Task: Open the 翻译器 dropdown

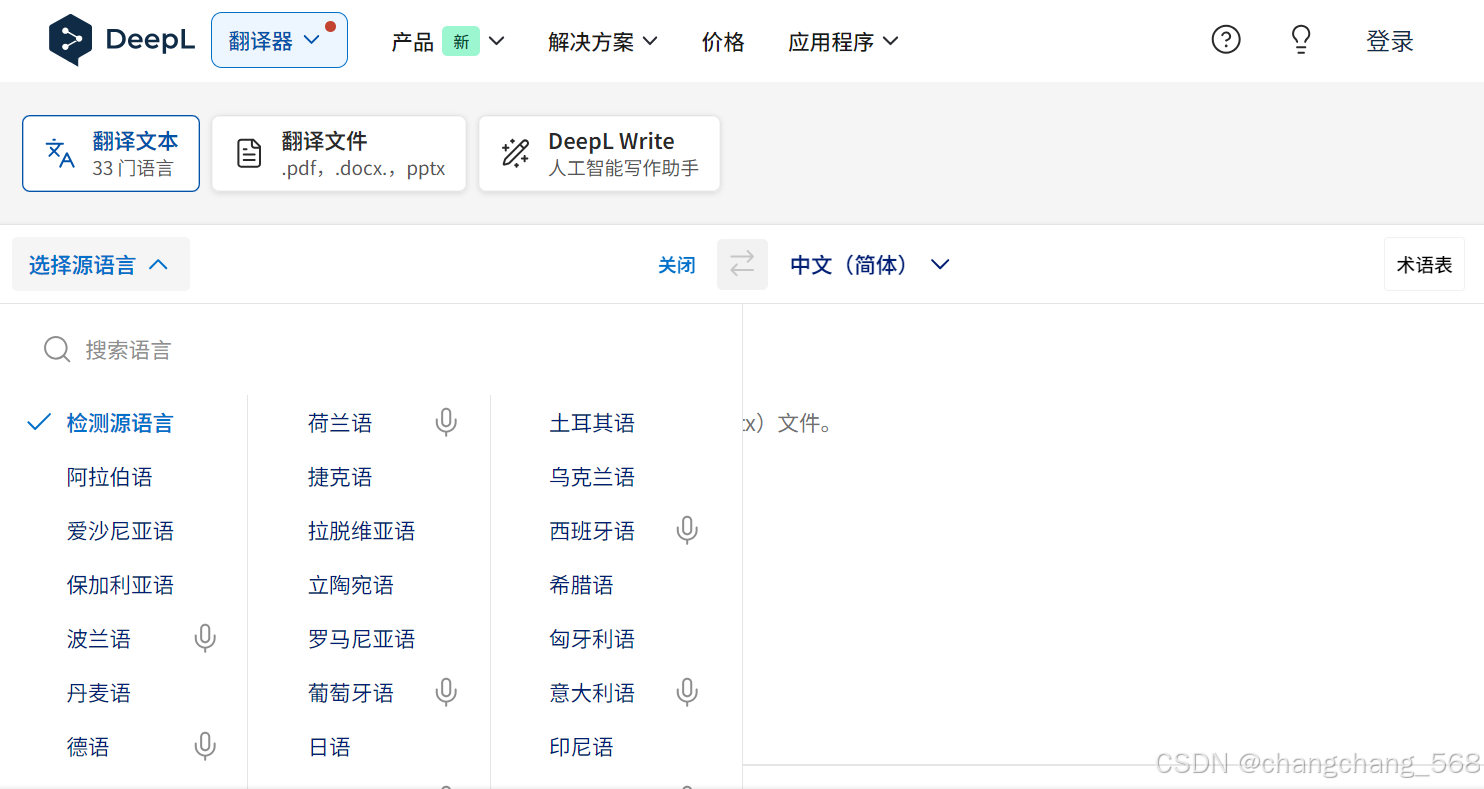Action: (x=279, y=40)
